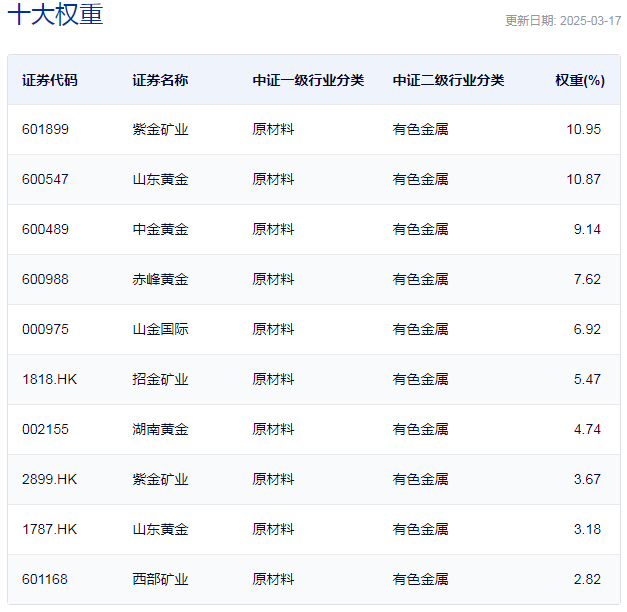This screenshot has width=627, height=612.
Task: Select security code 000975
Action: [45, 329]
